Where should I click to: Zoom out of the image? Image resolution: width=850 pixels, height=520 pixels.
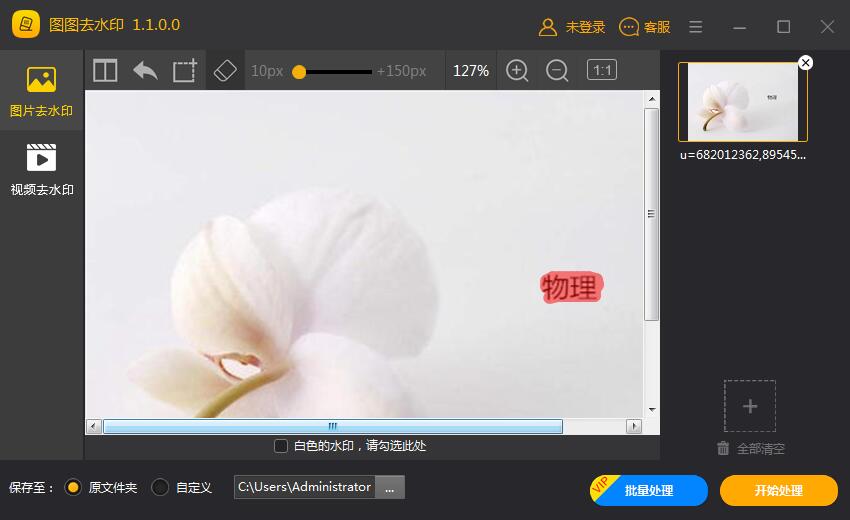557,70
